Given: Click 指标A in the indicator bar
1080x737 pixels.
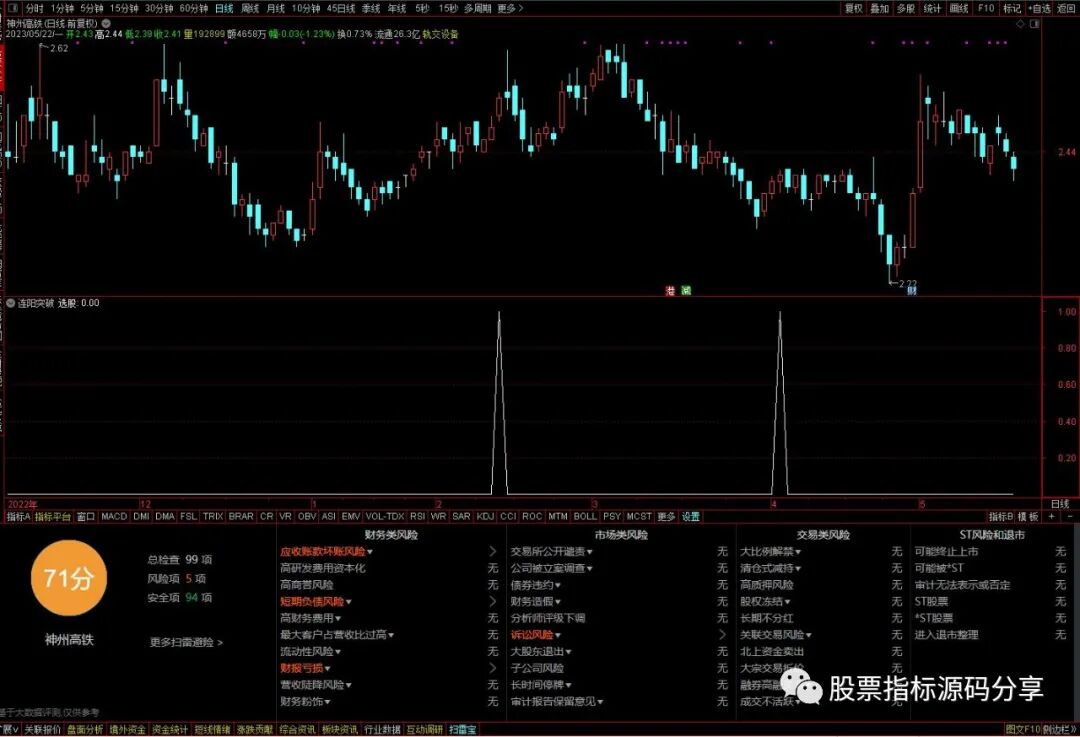Looking at the screenshot, I should pyautogui.click(x=18, y=516).
